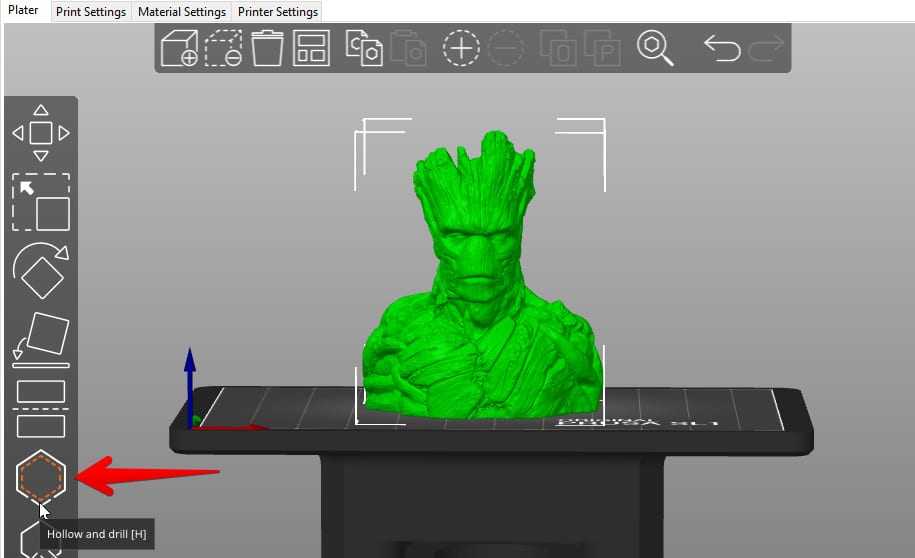This screenshot has width=915, height=558.
Task: Click the Delete selected object icon
Action: click(x=223, y=48)
